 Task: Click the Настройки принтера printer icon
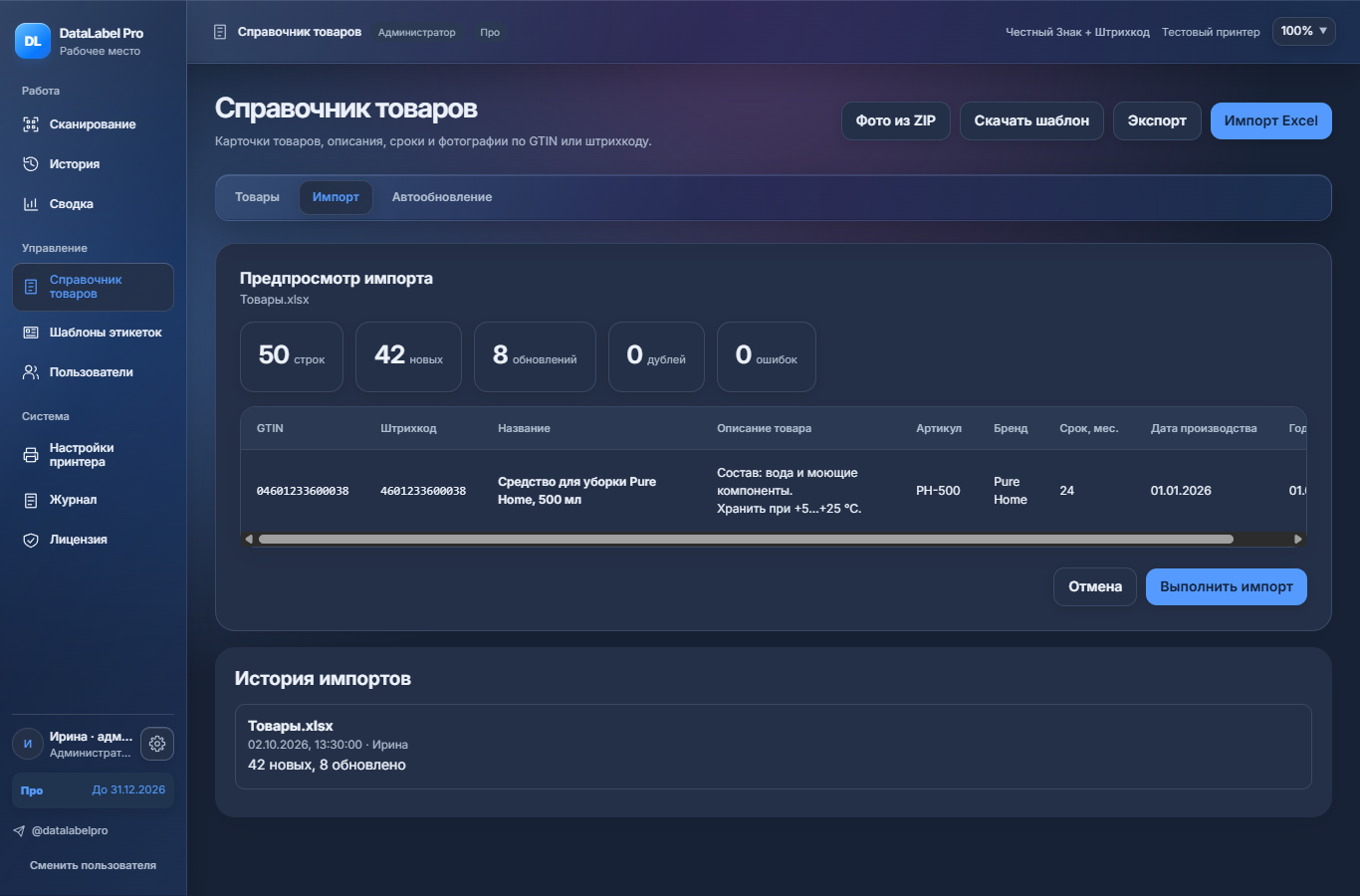coord(31,455)
